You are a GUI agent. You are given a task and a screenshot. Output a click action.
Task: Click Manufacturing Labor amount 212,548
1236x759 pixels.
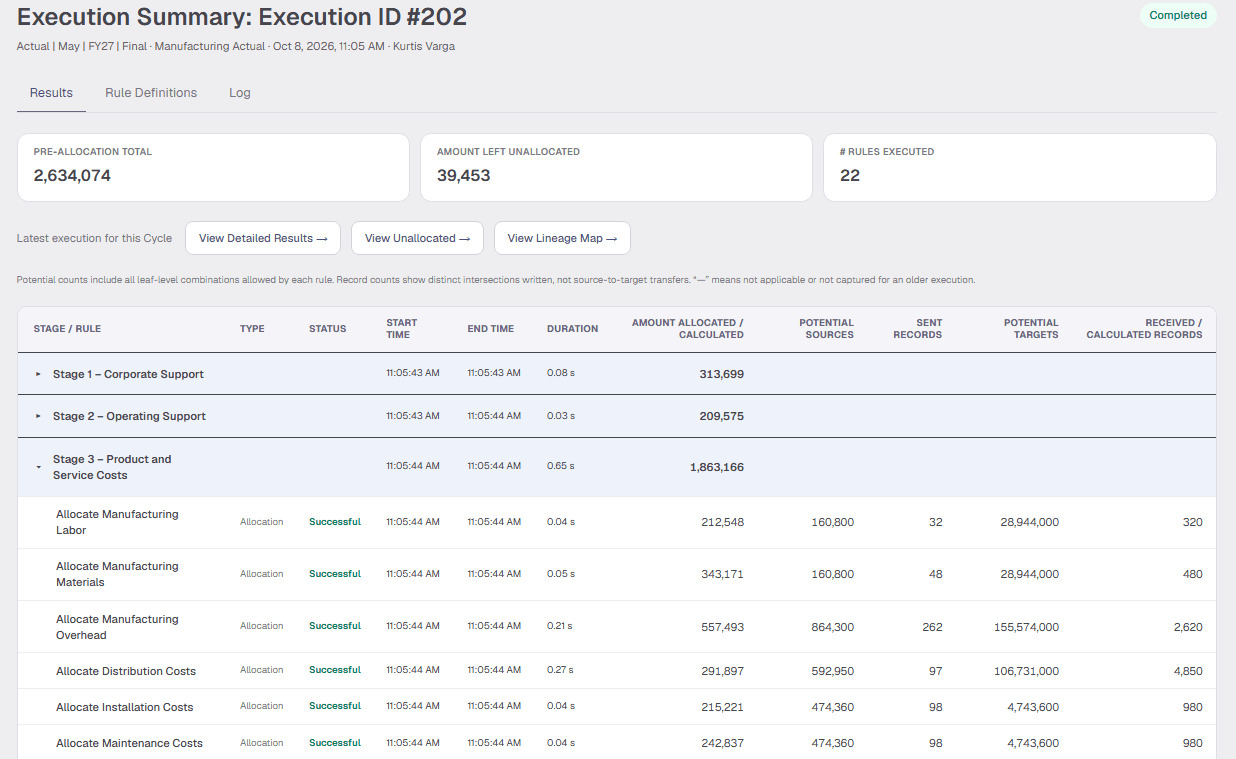[722, 522]
